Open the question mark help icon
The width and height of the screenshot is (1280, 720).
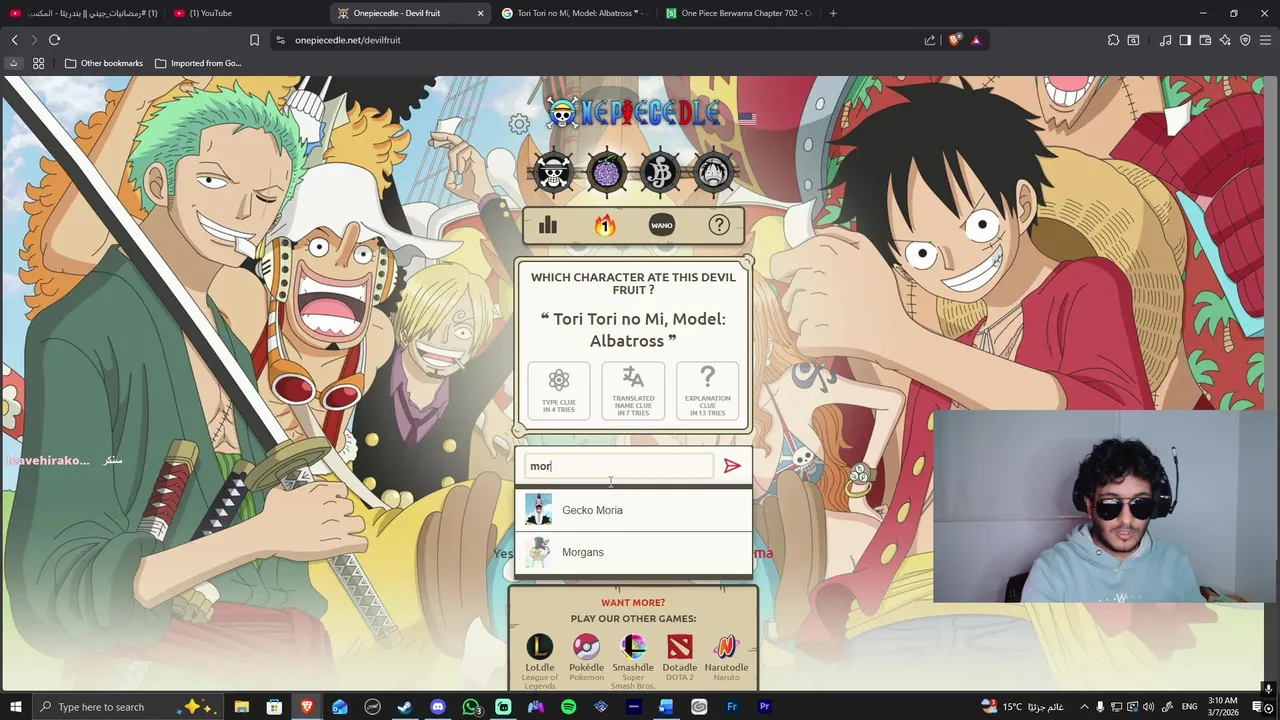719,225
